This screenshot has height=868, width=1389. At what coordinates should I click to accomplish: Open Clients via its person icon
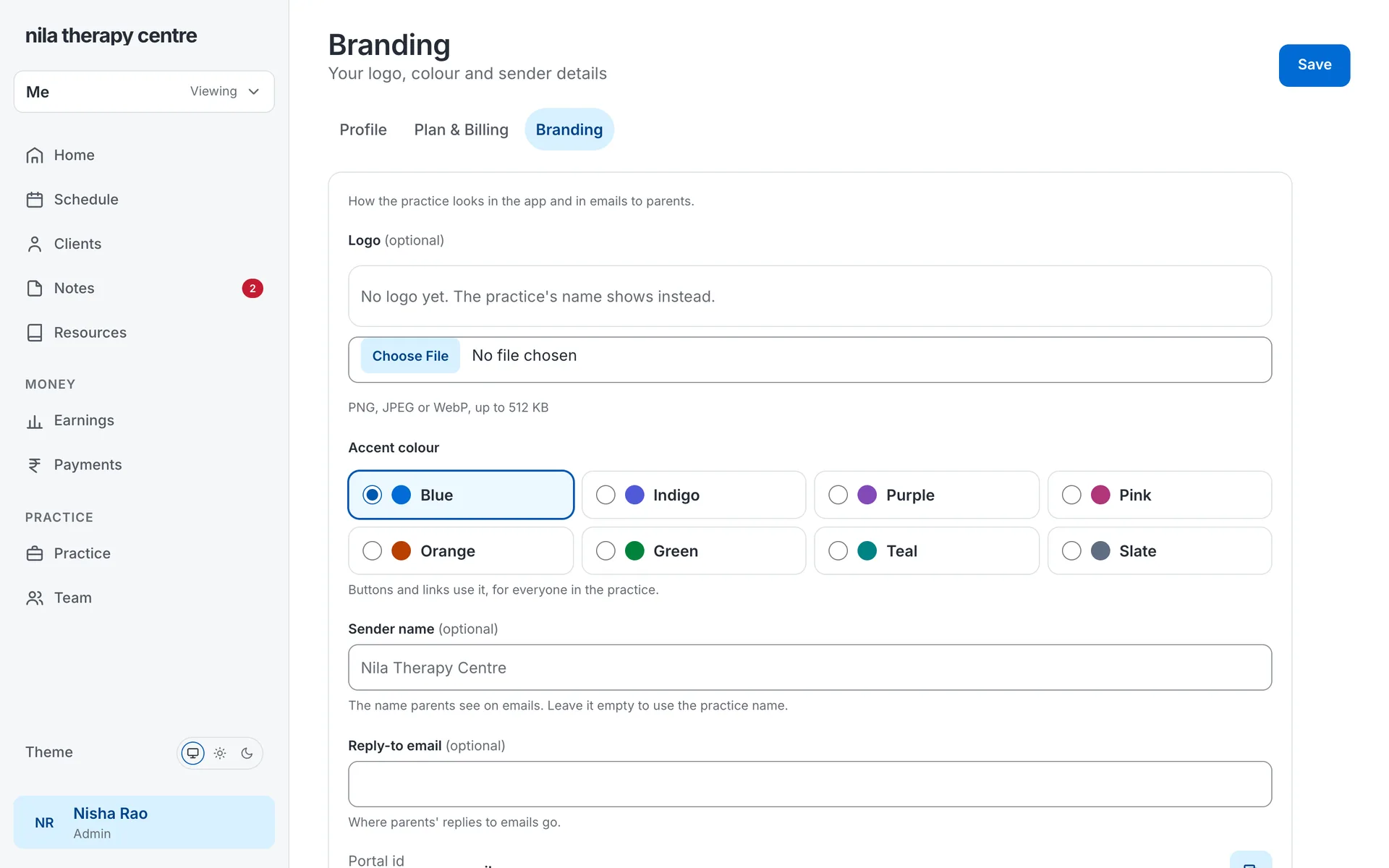[34, 244]
